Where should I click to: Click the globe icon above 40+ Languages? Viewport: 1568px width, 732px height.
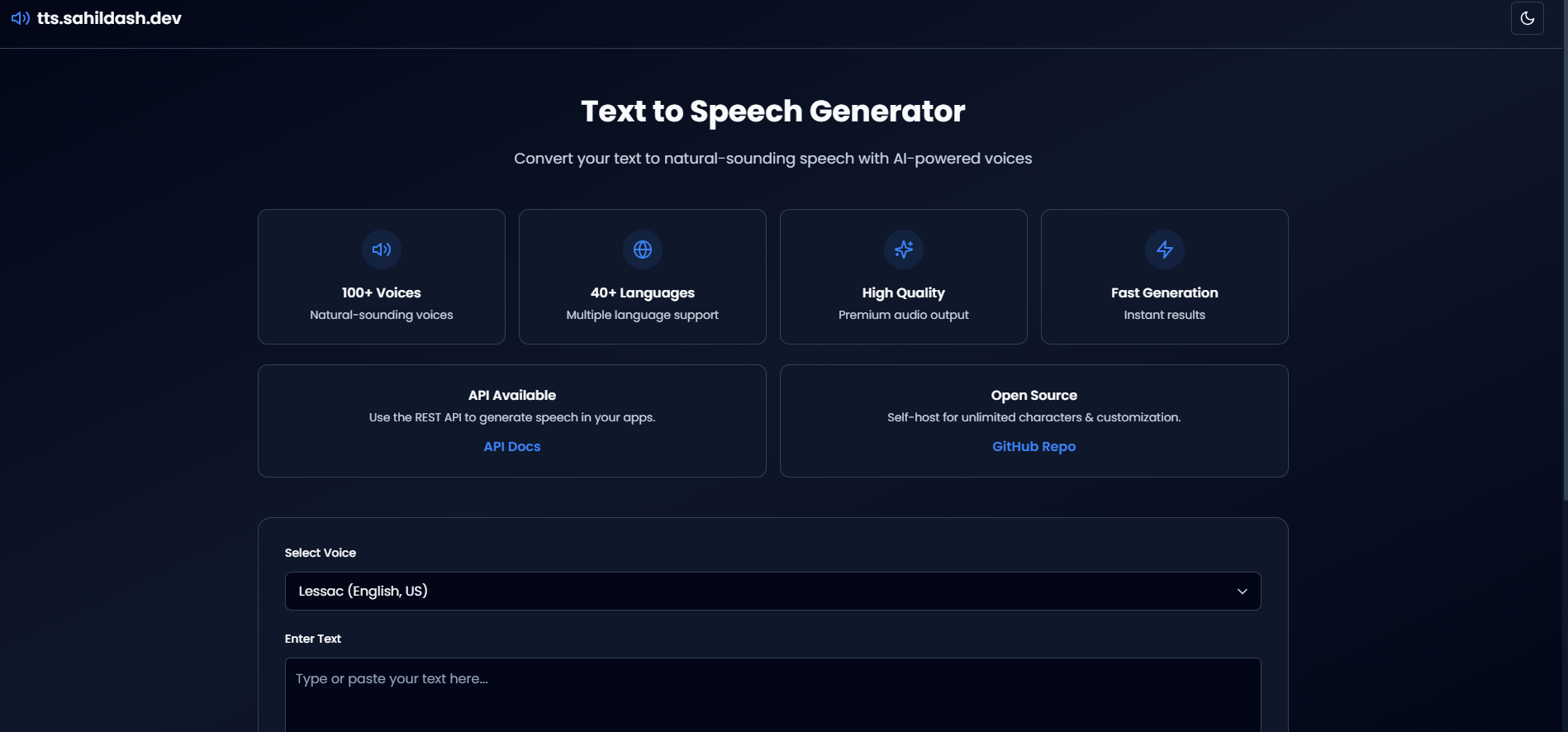(x=643, y=250)
